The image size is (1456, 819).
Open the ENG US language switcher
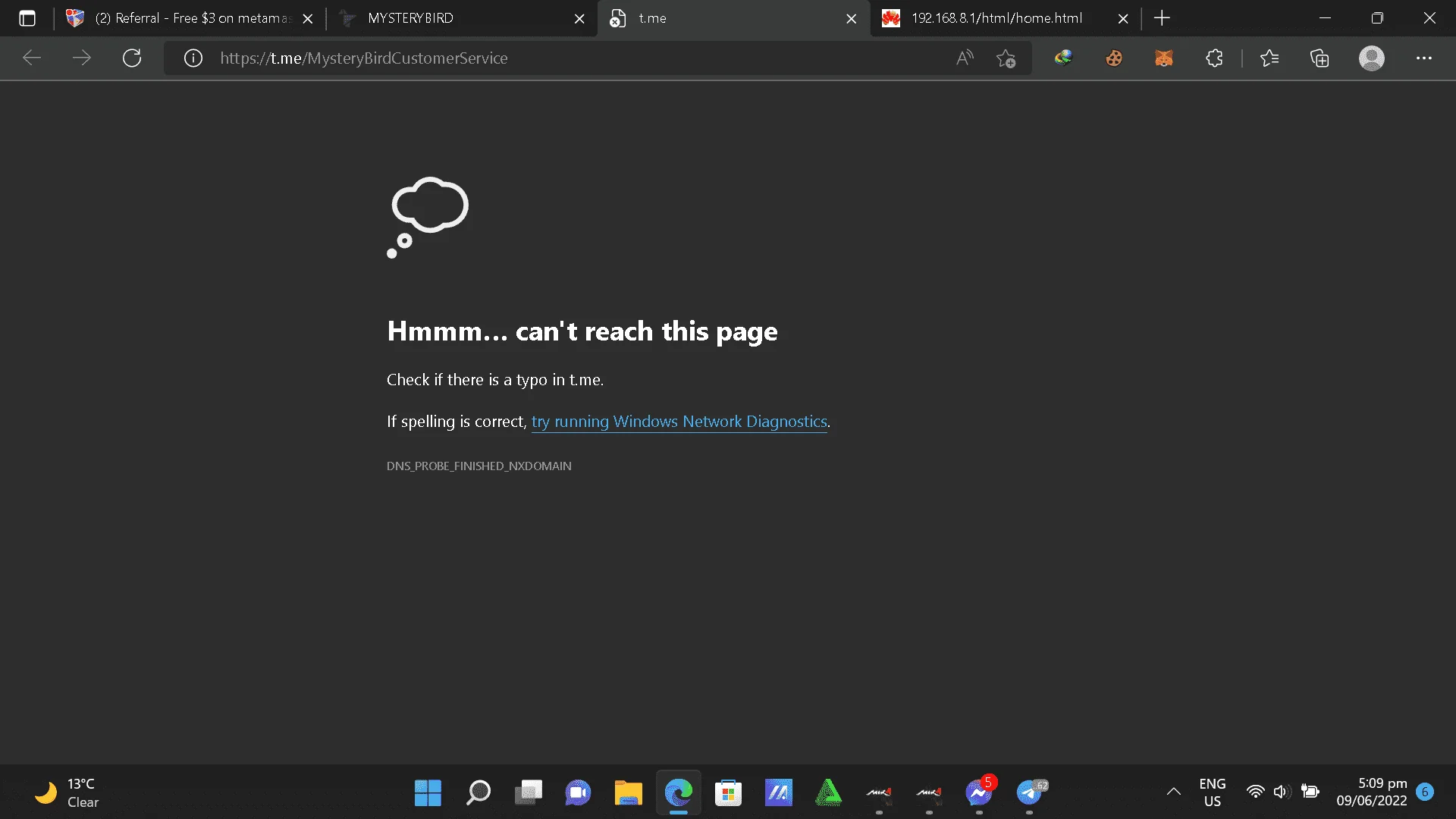[1212, 792]
